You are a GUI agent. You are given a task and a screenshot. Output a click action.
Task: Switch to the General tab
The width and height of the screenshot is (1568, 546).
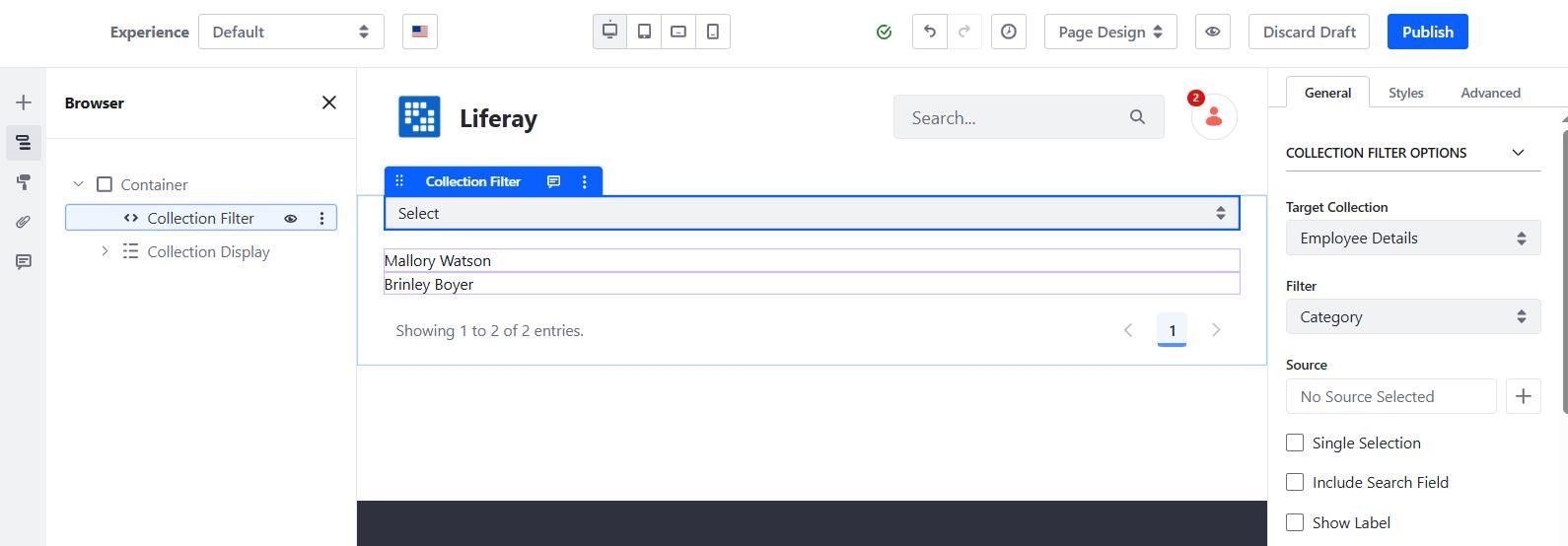[1327, 93]
